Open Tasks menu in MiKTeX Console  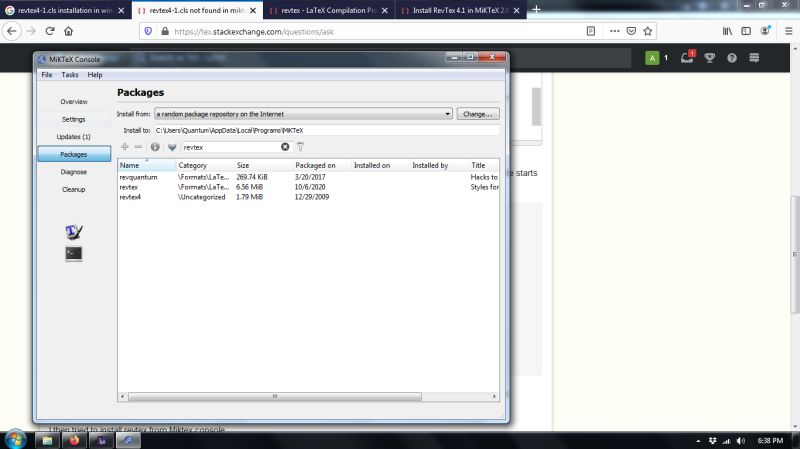click(70, 74)
